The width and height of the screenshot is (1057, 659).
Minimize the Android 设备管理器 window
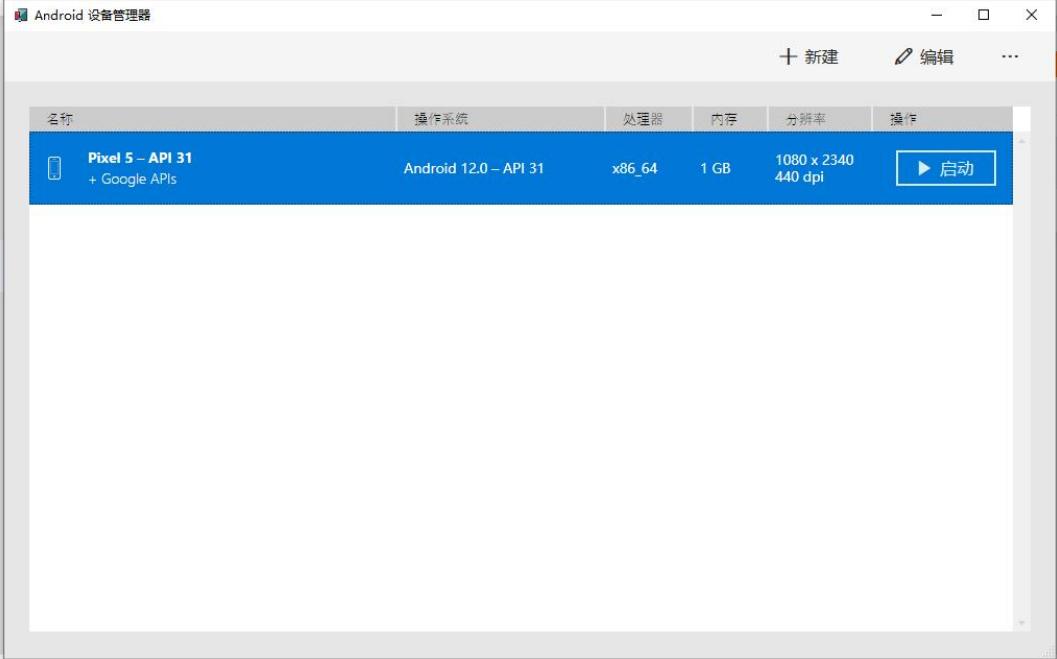click(936, 15)
